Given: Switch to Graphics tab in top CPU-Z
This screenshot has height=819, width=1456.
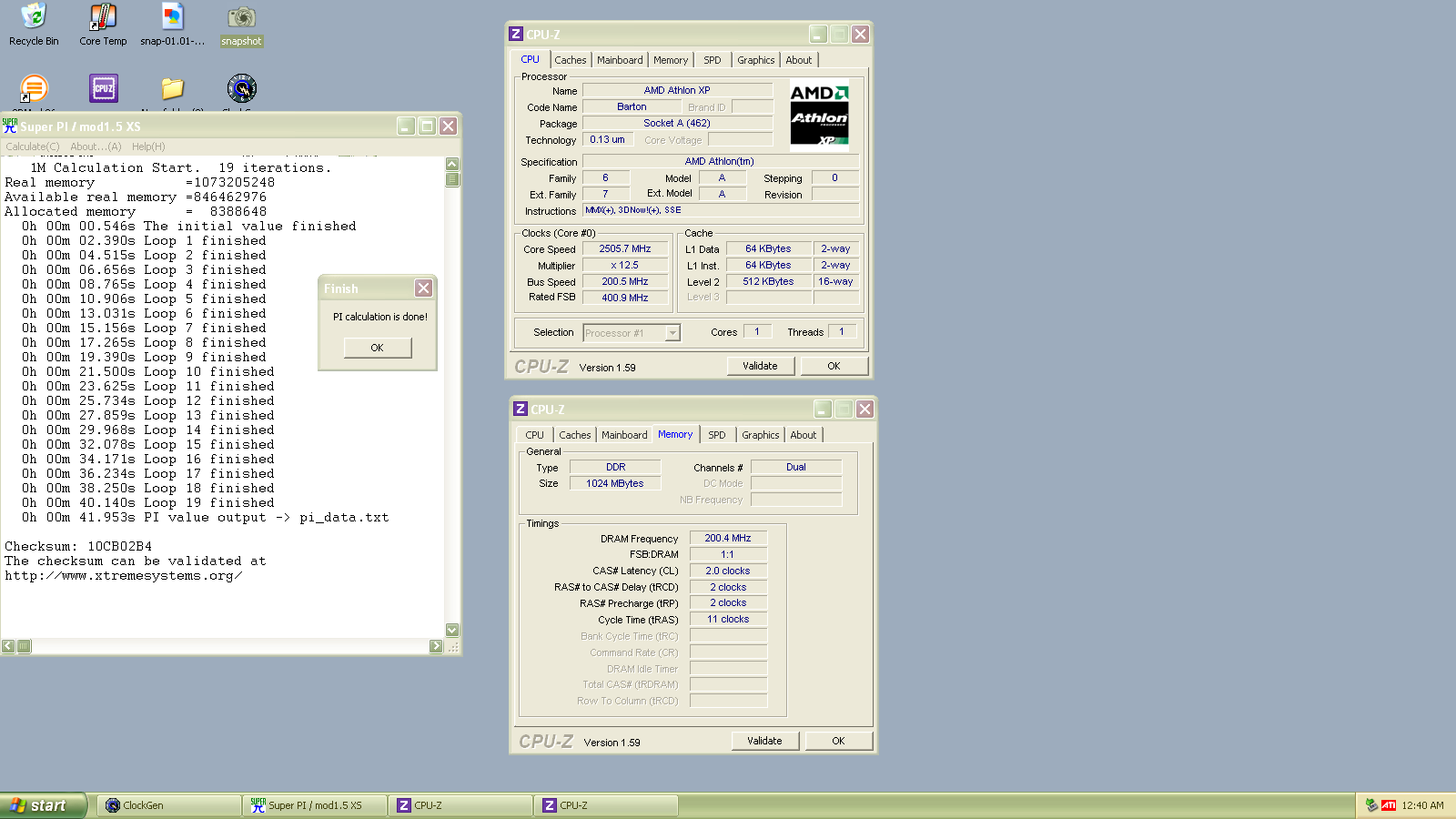Looking at the screenshot, I should [x=756, y=60].
